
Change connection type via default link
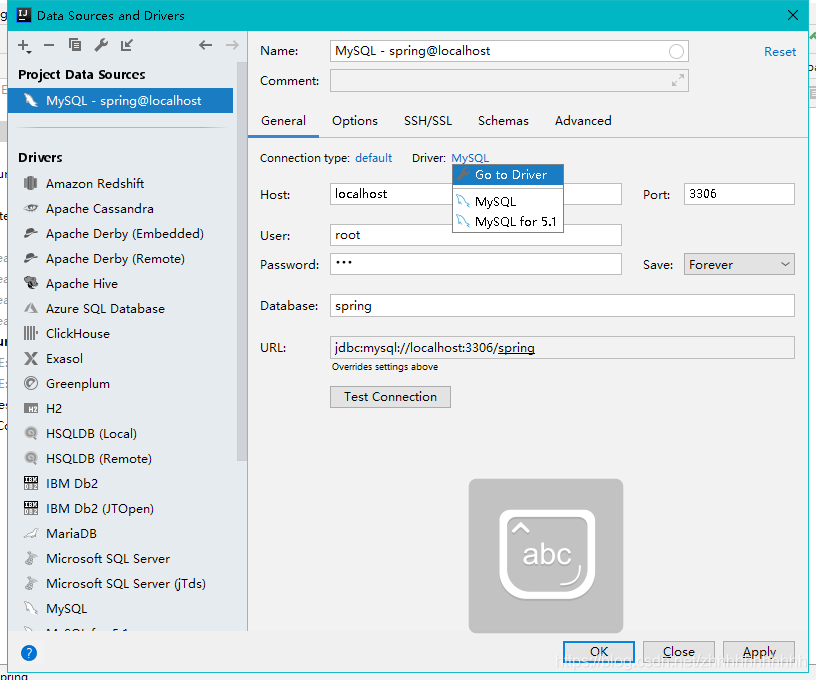373,158
